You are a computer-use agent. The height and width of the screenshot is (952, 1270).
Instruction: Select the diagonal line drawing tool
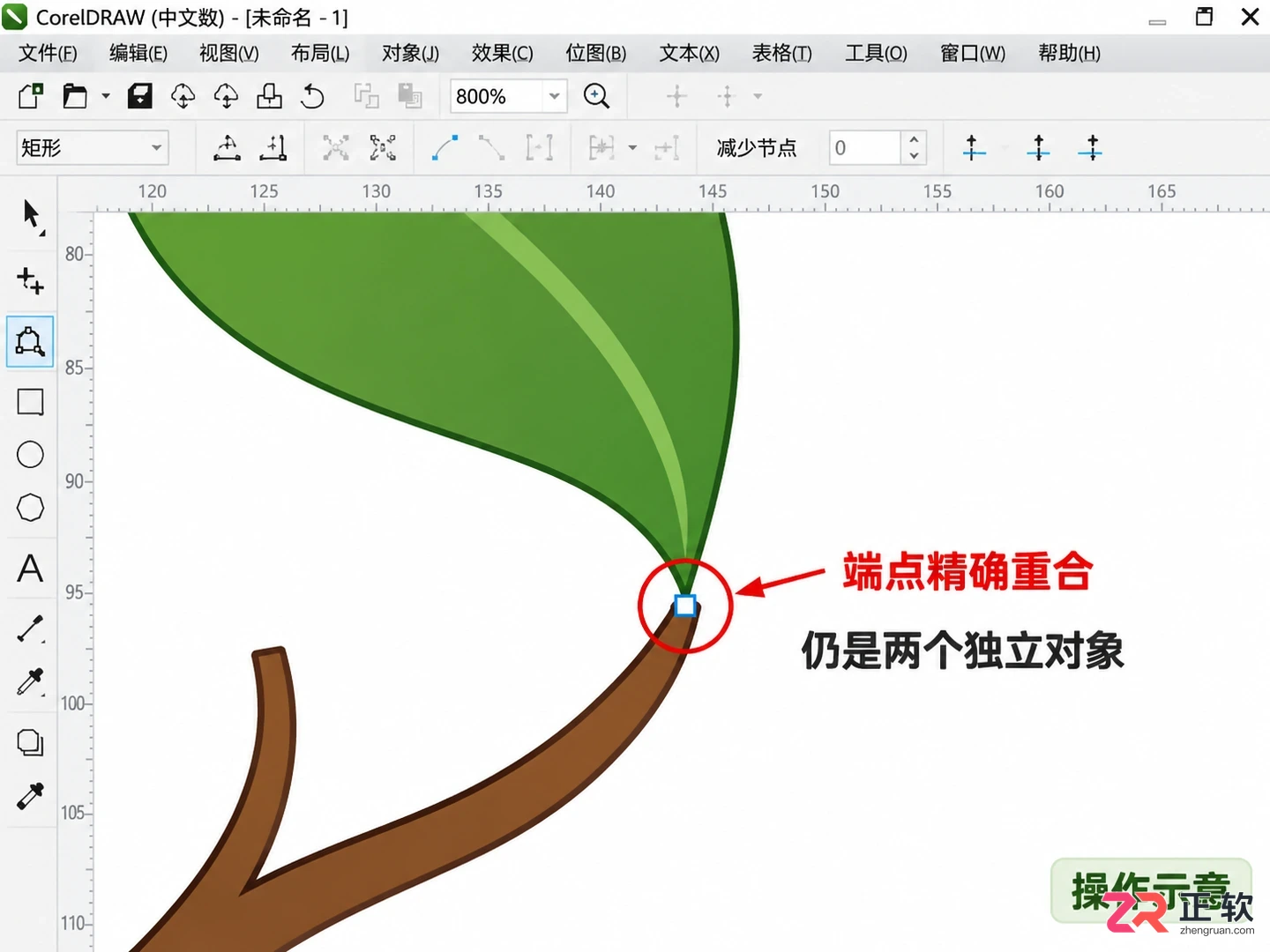(x=30, y=628)
